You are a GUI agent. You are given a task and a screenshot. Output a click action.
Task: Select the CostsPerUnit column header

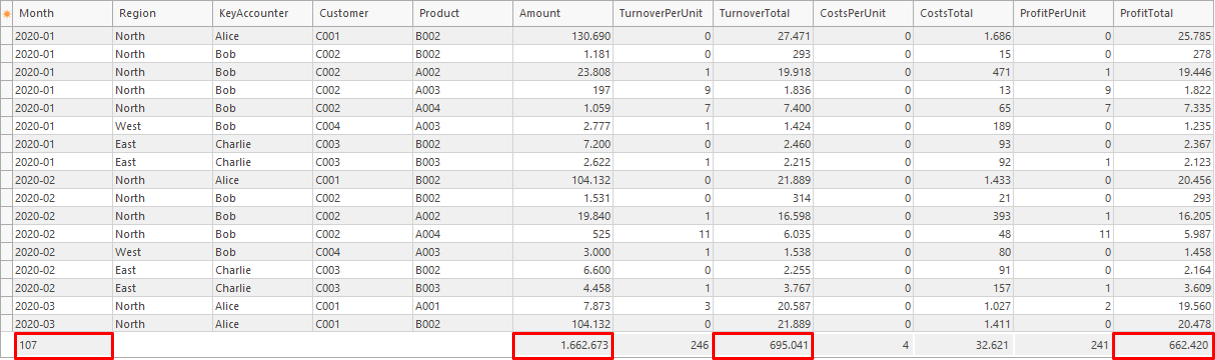[862, 14]
